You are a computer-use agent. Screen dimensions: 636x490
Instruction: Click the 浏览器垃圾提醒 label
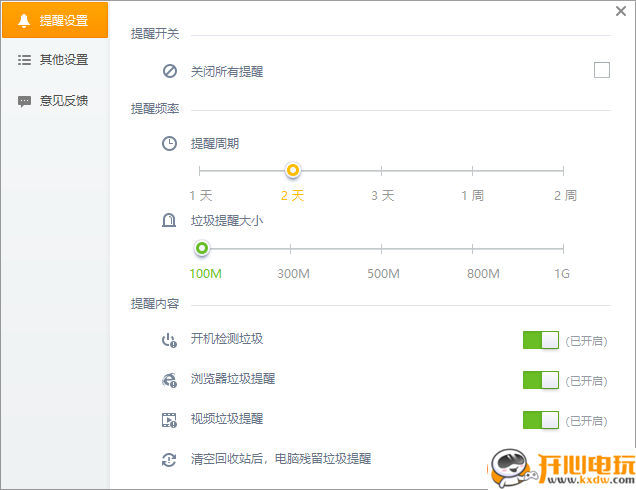[233, 378]
